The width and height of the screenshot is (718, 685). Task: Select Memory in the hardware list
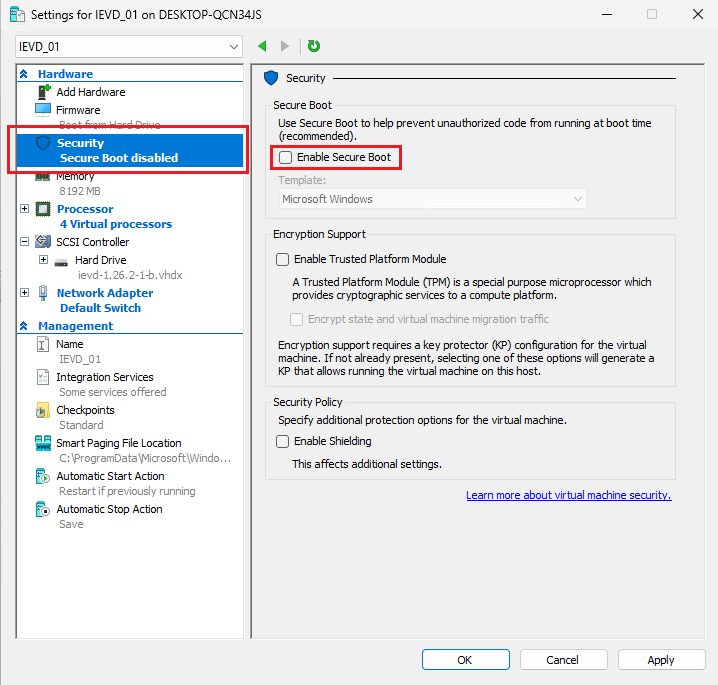(75, 177)
